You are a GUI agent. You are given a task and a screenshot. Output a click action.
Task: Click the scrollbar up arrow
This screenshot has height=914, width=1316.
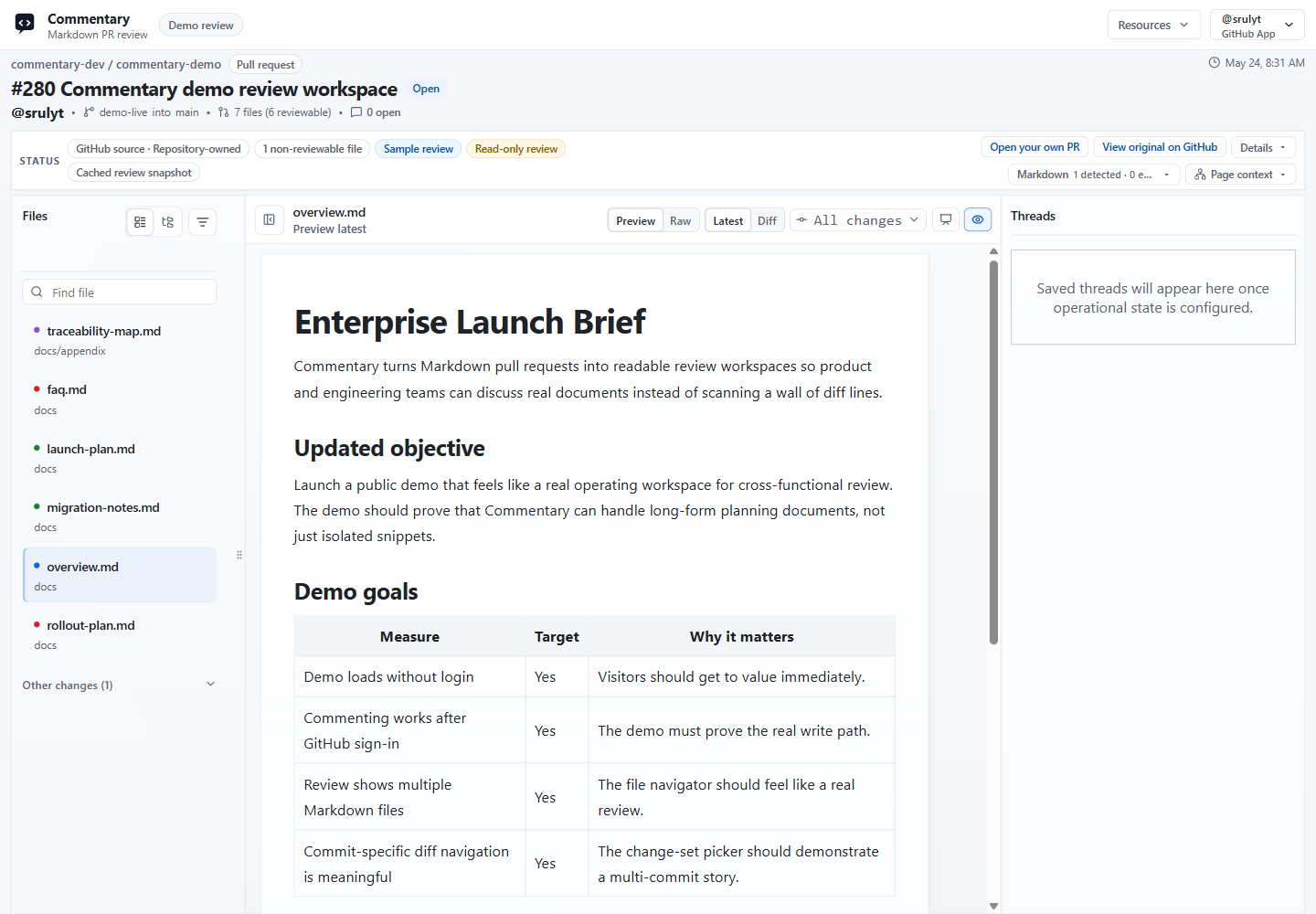tap(993, 250)
